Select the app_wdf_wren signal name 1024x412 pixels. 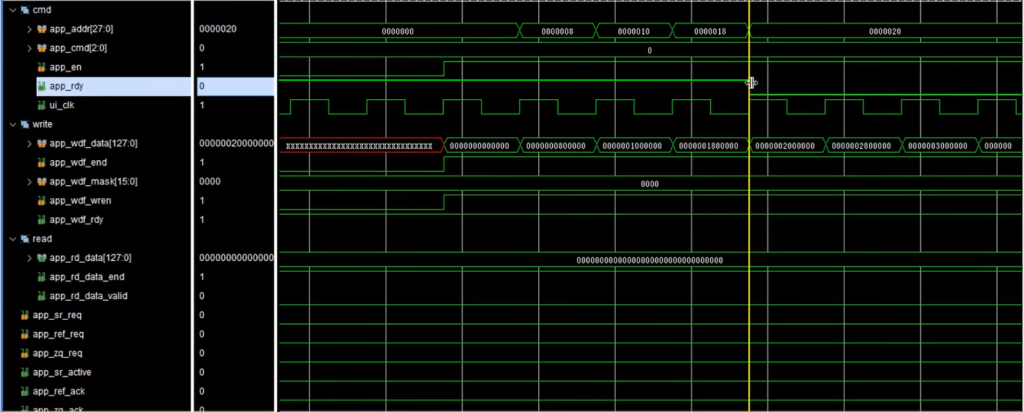[80, 200]
